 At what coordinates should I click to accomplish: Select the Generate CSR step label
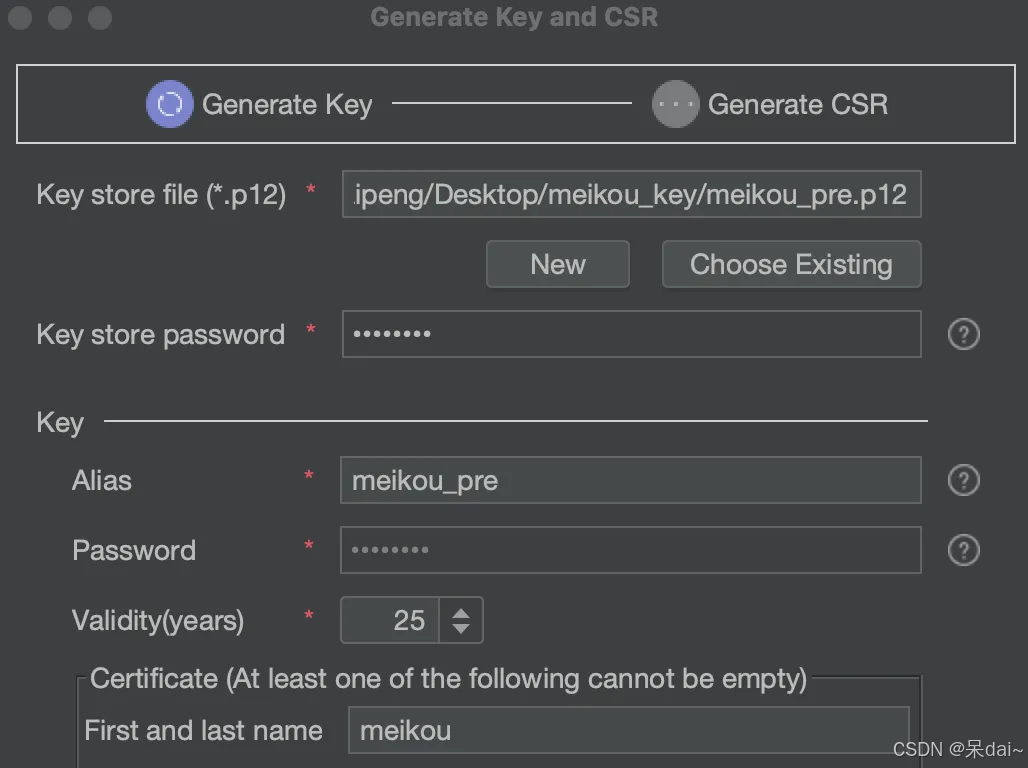pyautogui.click(x=797, y=104)
